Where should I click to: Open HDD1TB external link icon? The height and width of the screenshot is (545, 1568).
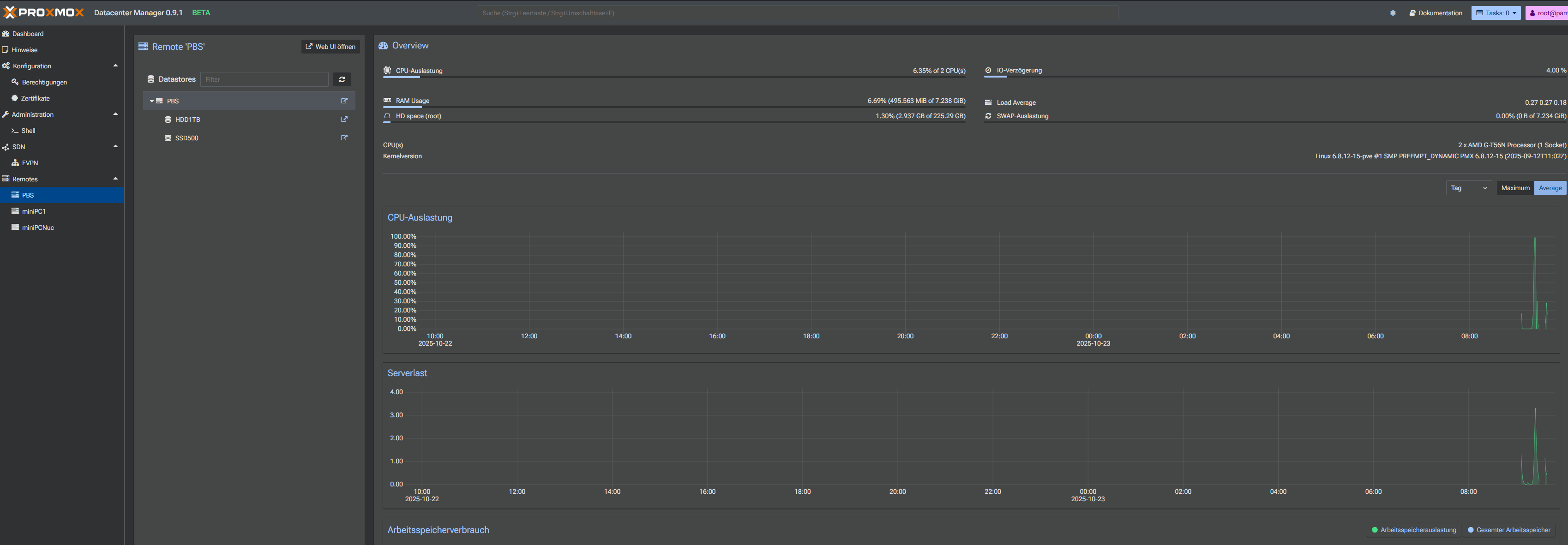pyautogui.click(x=344, y=119)
